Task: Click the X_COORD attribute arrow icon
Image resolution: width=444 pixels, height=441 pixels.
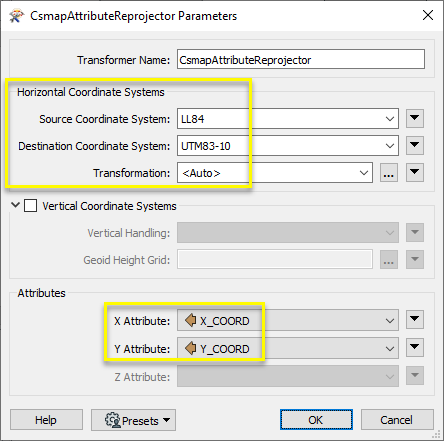Action: (191, 320)
